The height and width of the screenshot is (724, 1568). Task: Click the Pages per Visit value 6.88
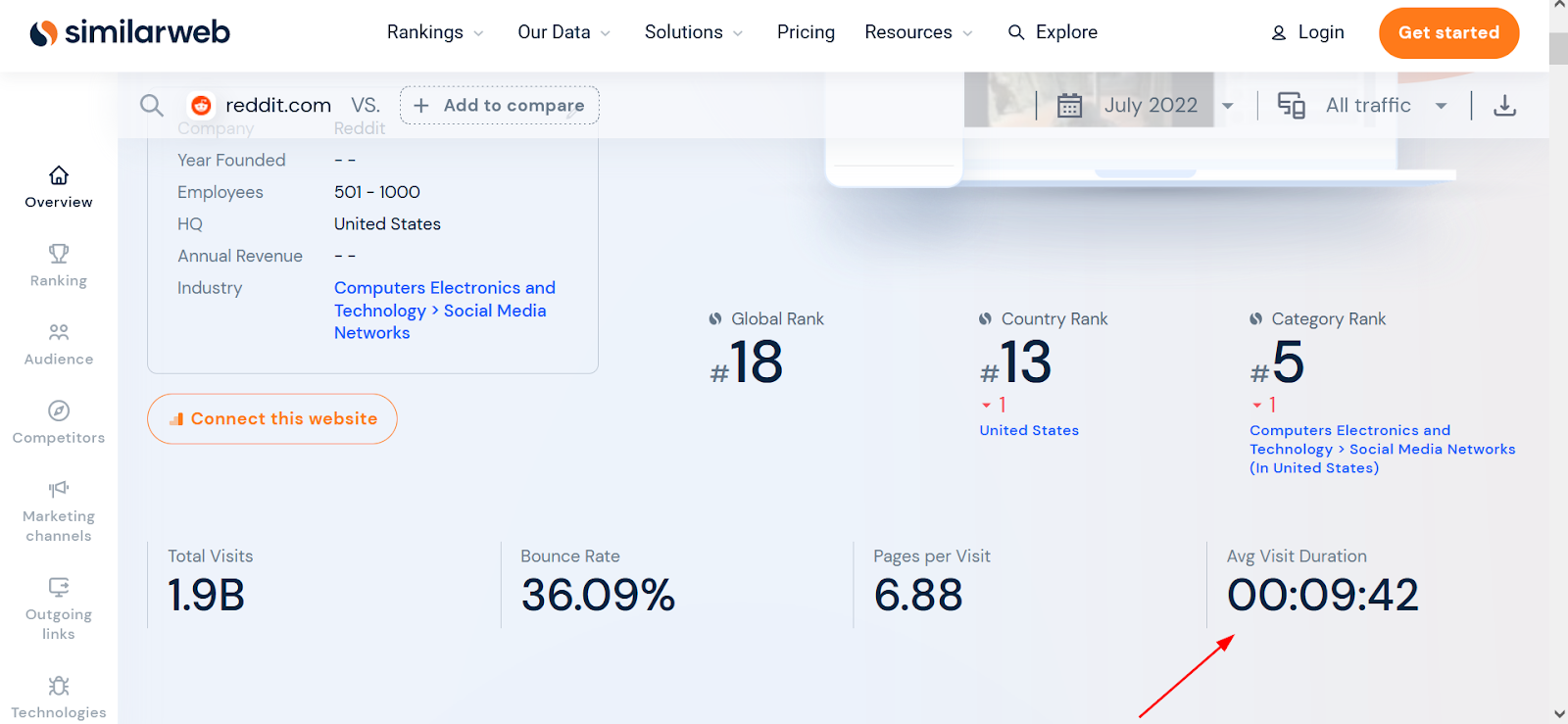pos(918,596)
